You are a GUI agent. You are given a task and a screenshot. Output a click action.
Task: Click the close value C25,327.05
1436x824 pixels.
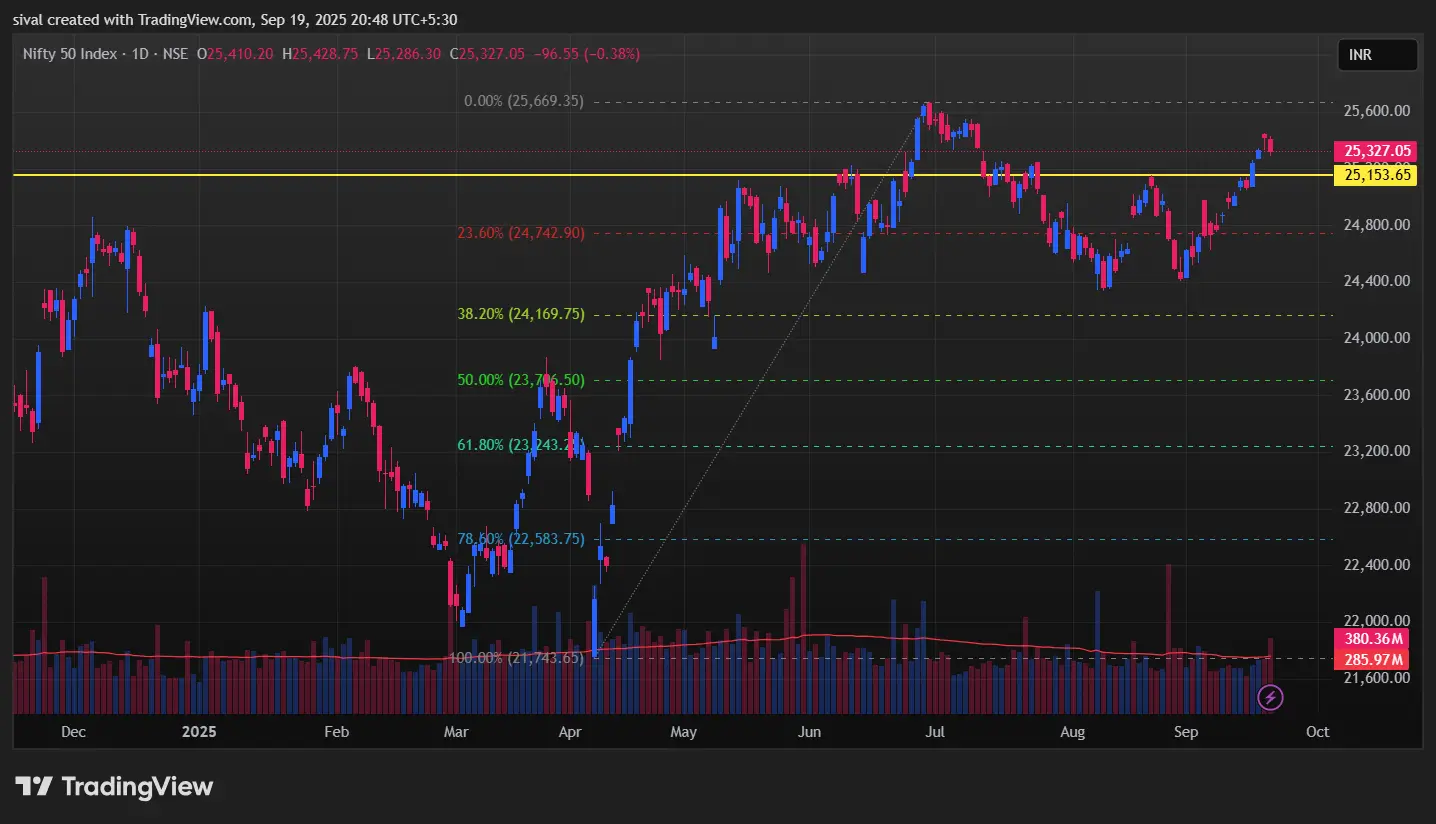[487, 53]
